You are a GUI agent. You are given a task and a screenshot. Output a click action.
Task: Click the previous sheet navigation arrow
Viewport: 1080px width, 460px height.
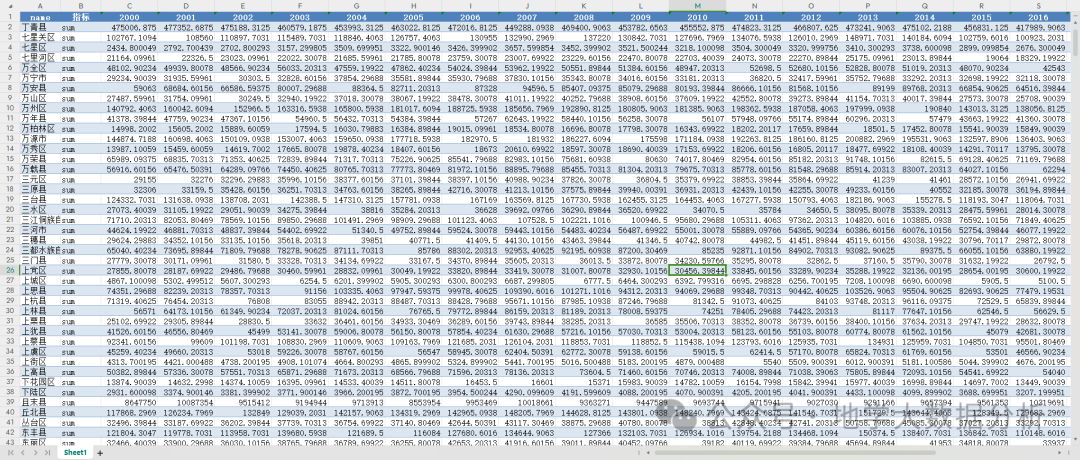(24, 453)
